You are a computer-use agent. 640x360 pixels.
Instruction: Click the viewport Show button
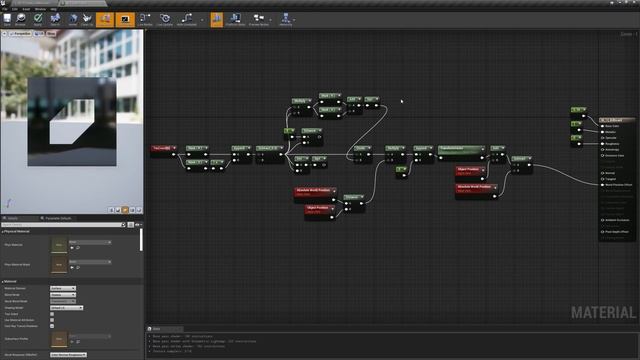[x=51, y=34]
